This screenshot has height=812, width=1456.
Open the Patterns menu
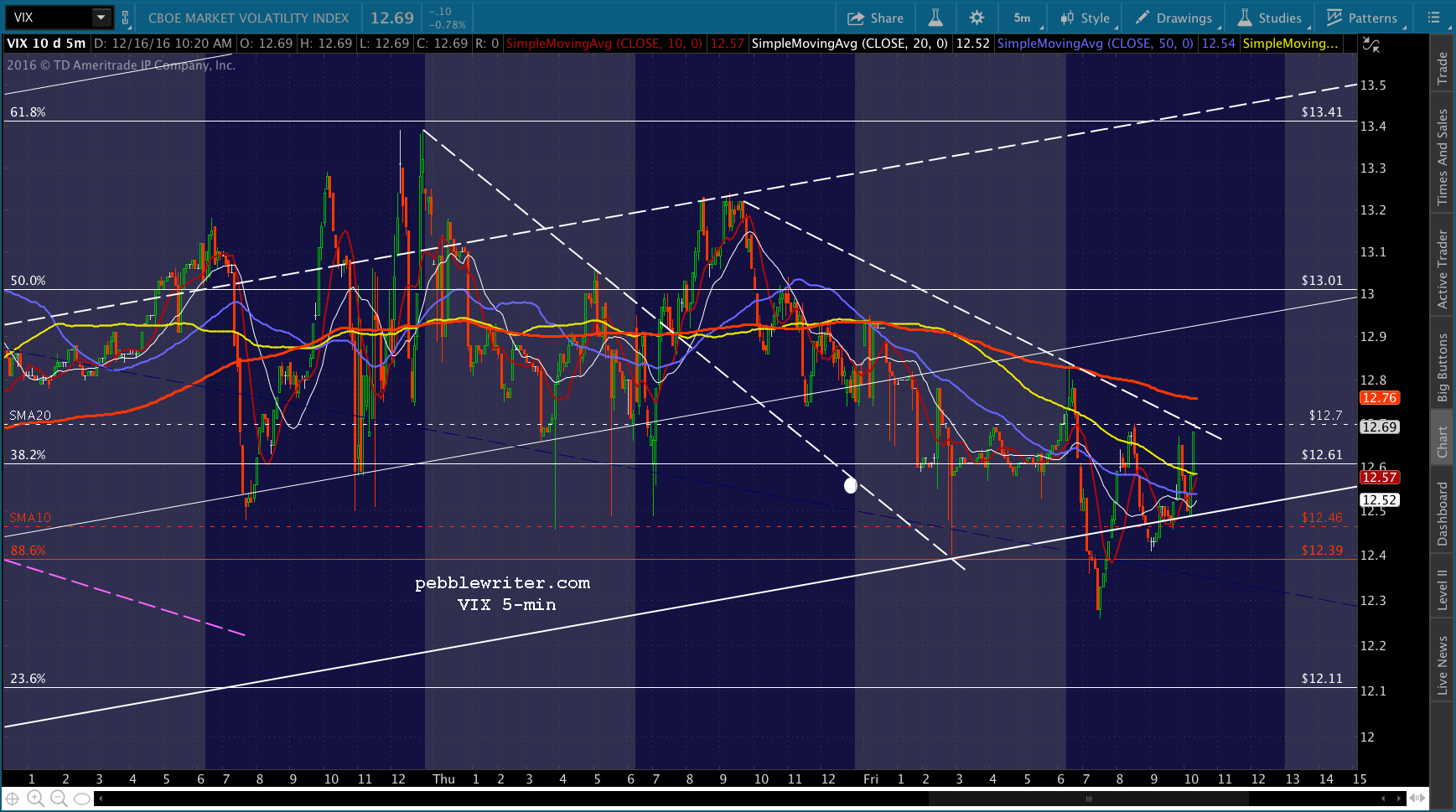point(1362,18)
